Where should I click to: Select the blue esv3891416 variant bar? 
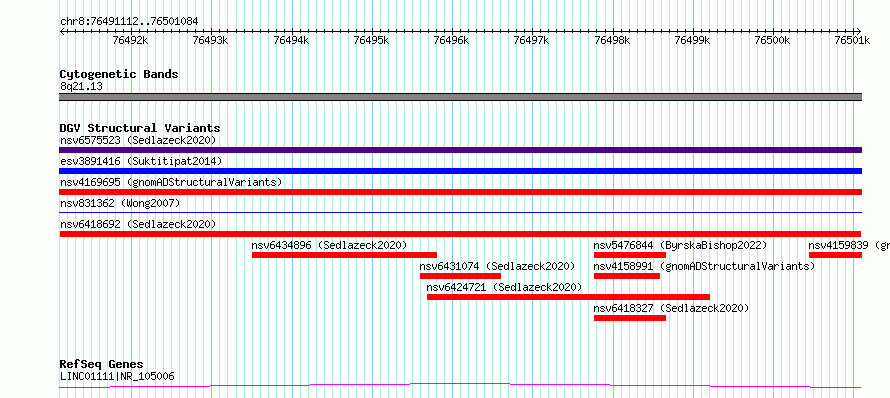(x=461, y=171)
